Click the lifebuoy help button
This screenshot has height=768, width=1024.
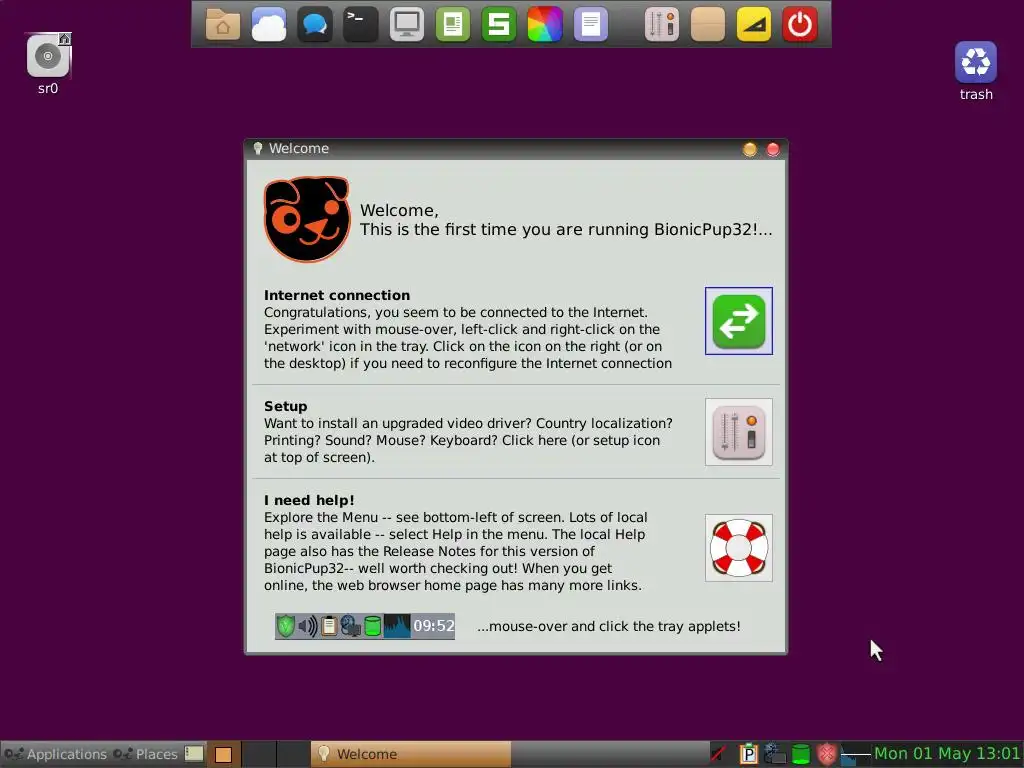739,548
